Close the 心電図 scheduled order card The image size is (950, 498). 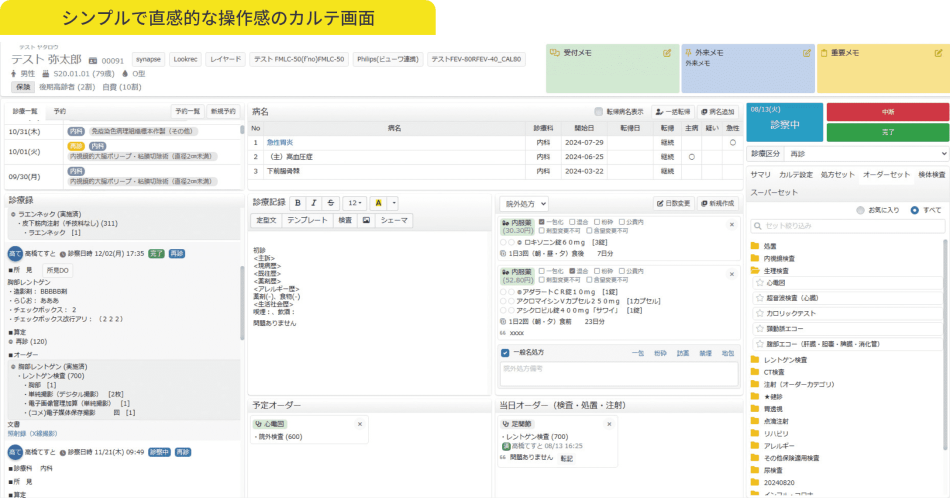pos(359,425)
